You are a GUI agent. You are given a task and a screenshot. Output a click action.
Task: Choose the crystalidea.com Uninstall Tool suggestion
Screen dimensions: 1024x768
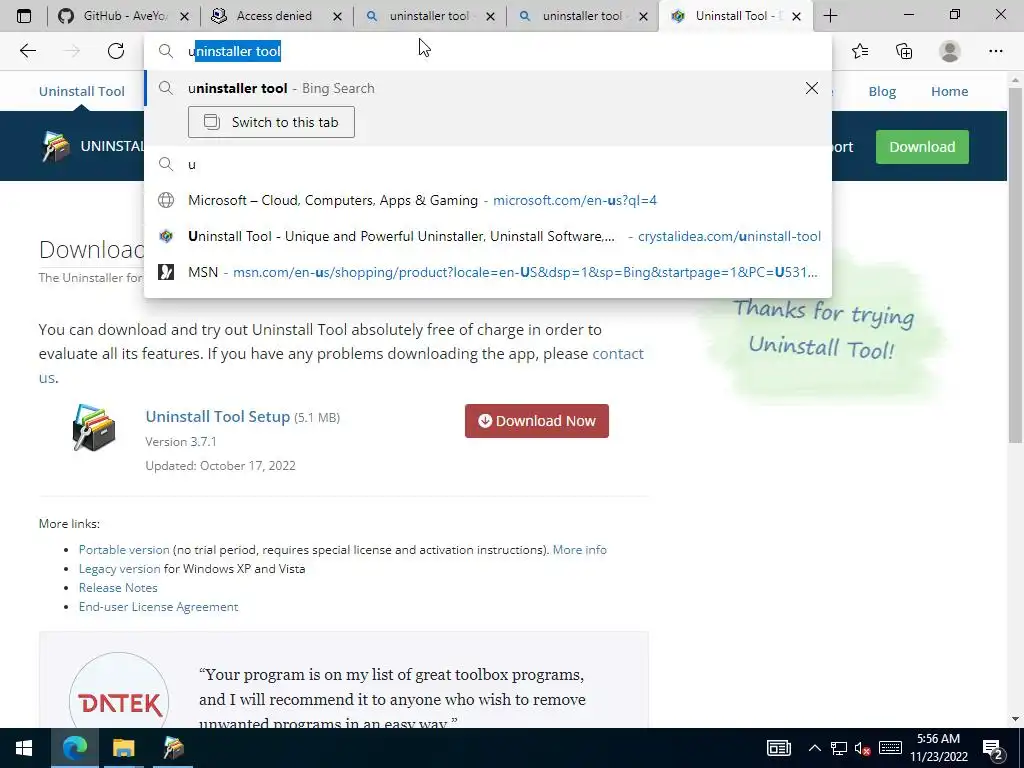[x=487, y=236]
